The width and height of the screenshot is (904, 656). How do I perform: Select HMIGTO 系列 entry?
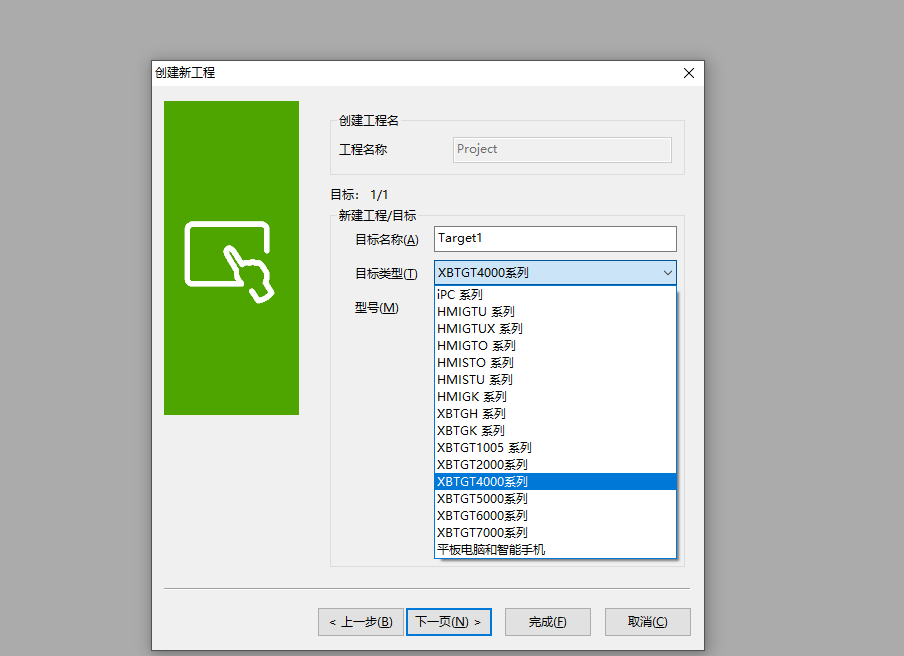click(555, 346)
